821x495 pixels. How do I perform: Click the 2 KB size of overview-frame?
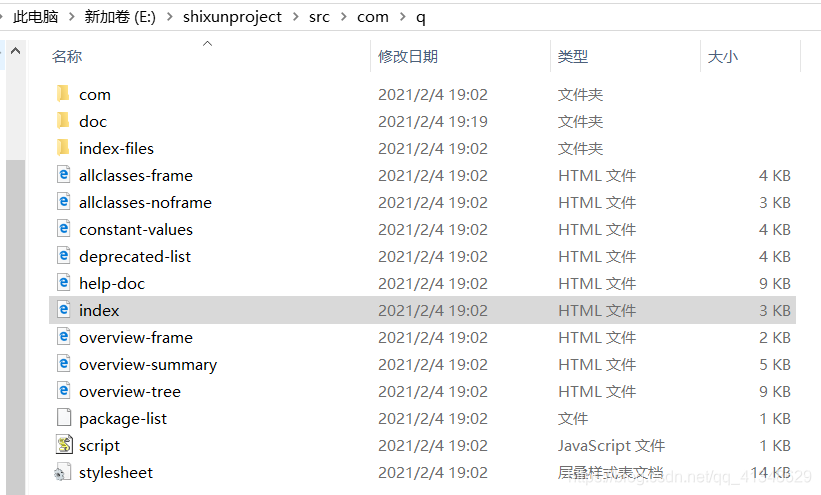[x=775, y=337]
